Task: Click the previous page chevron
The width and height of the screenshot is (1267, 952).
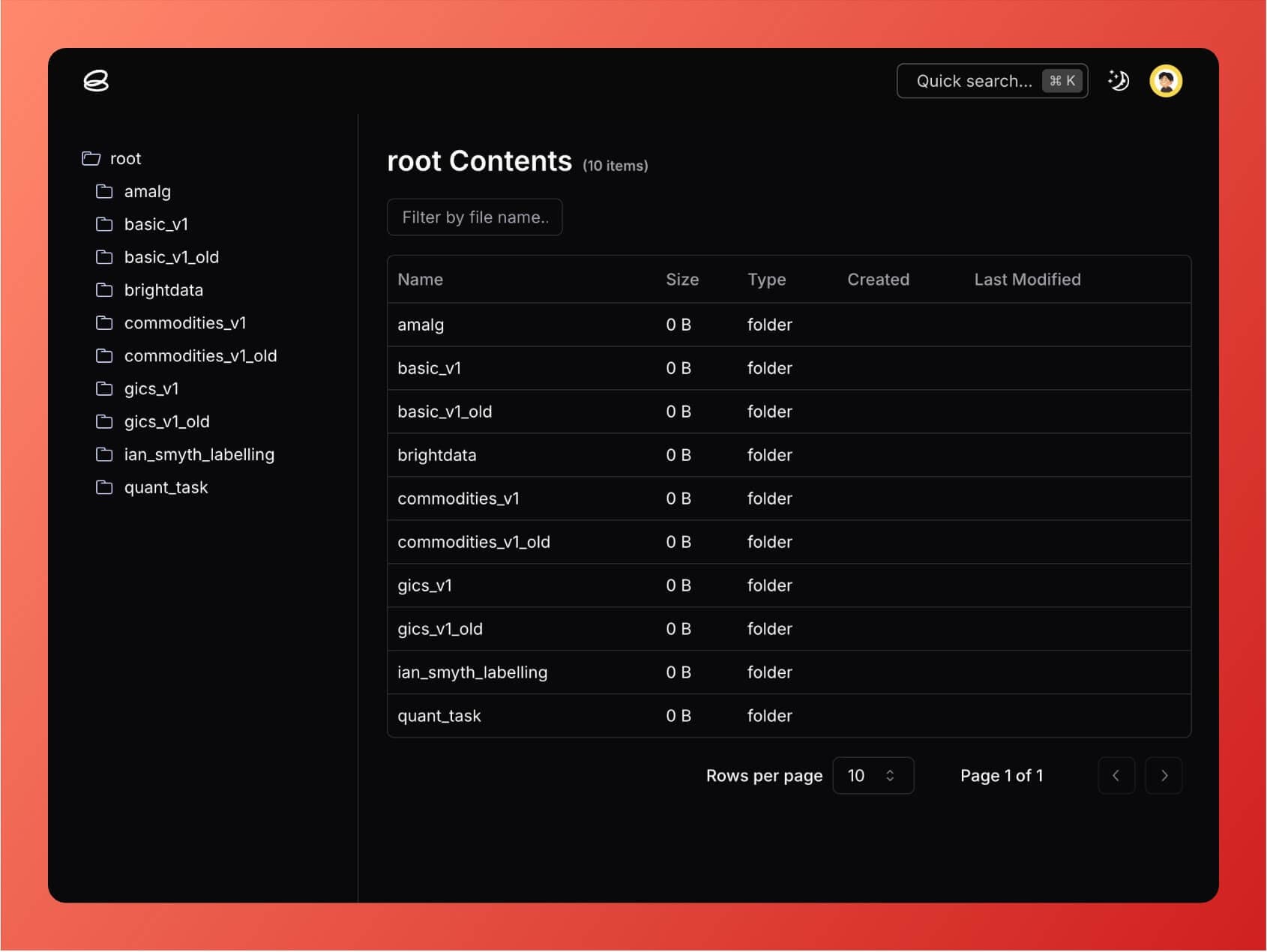Action: coord(1116,776)
